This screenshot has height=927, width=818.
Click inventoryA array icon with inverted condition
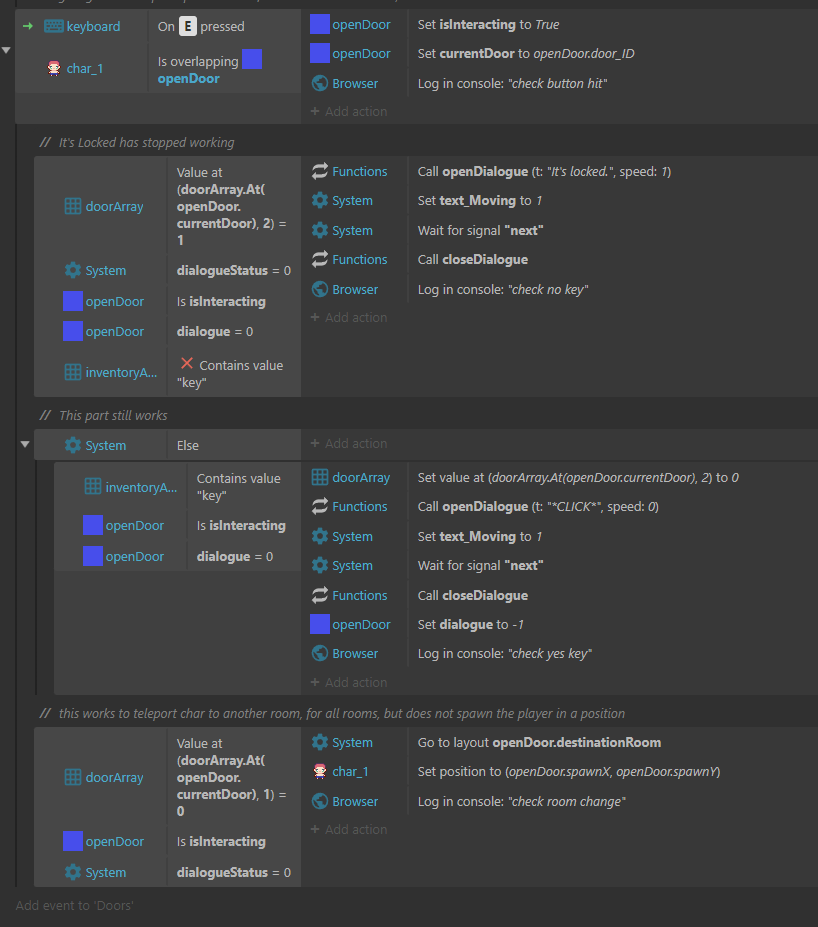[73, 372]
